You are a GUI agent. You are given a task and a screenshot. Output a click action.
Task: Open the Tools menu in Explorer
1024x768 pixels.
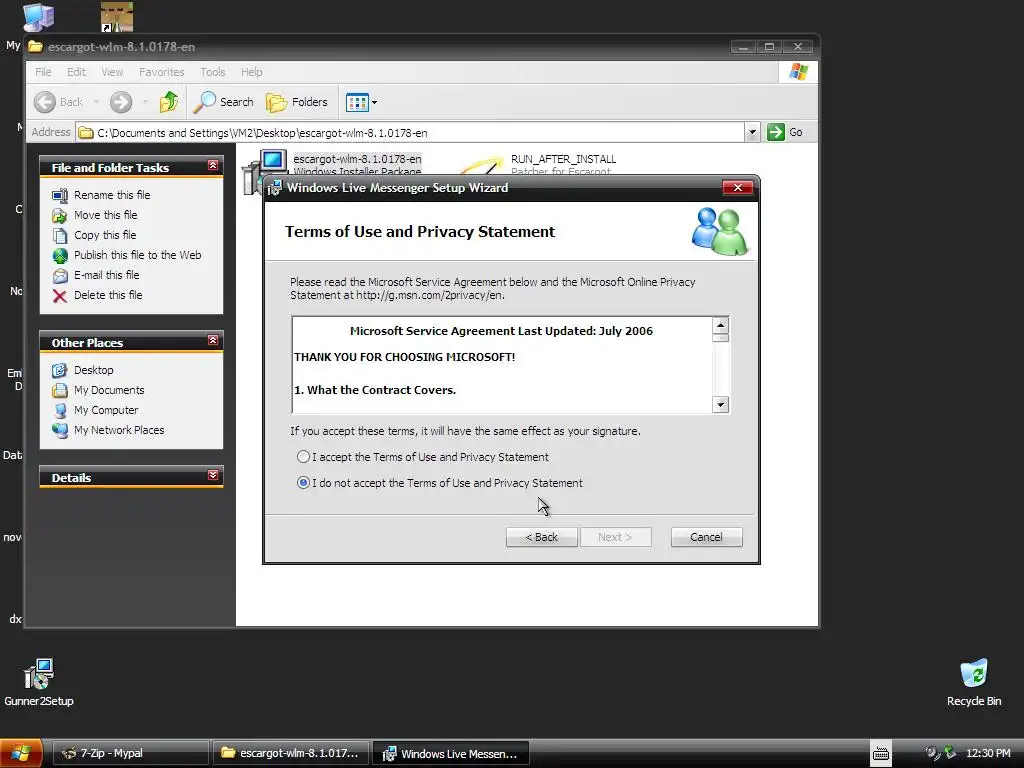coord(213,72)
